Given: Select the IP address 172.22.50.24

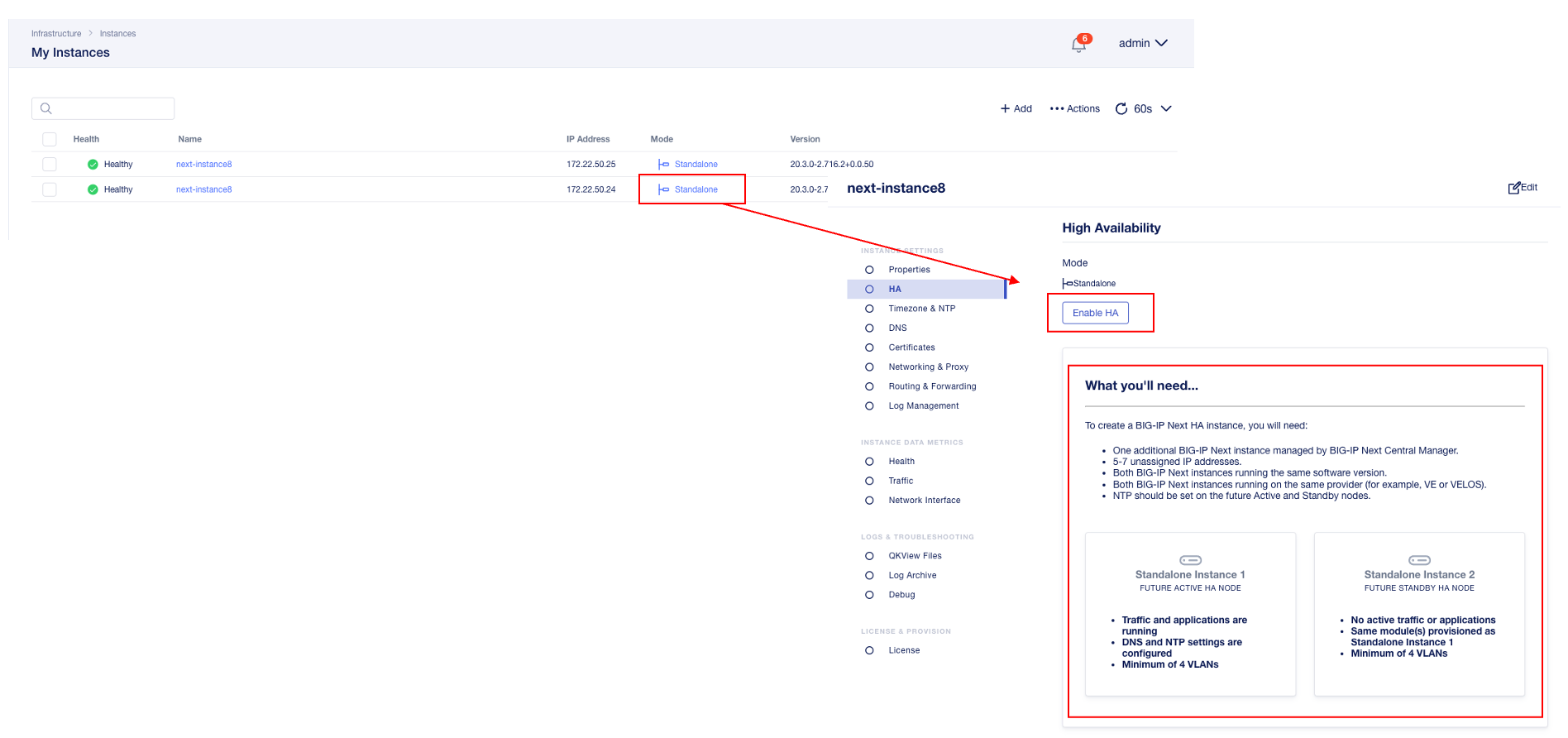Looking at the screenshot, I should click(x=590, y=189).
